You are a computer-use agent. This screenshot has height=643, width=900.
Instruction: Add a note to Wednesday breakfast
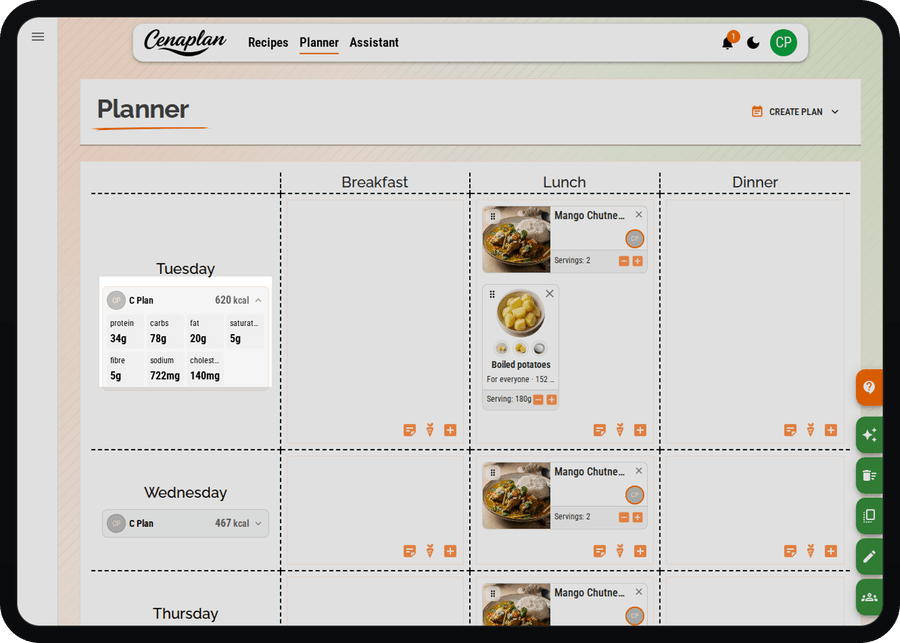point(409,551)
